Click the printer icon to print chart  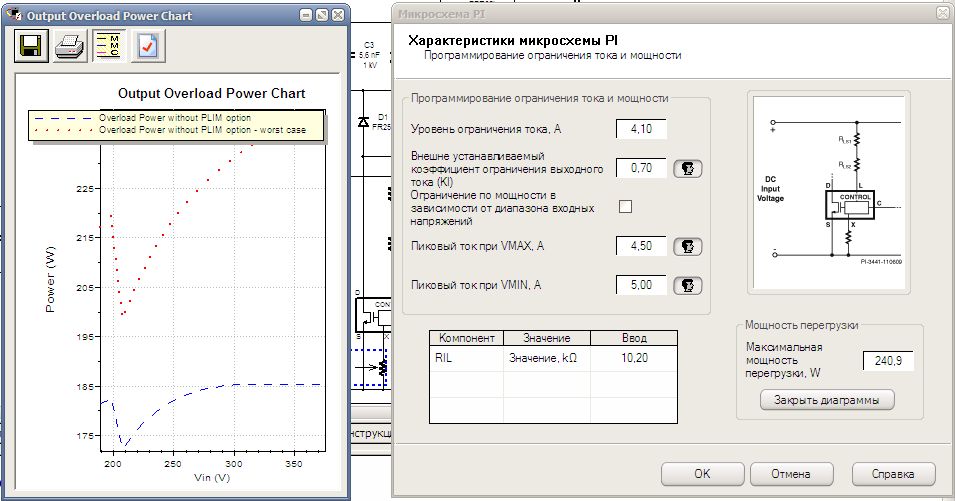(69, 46)
